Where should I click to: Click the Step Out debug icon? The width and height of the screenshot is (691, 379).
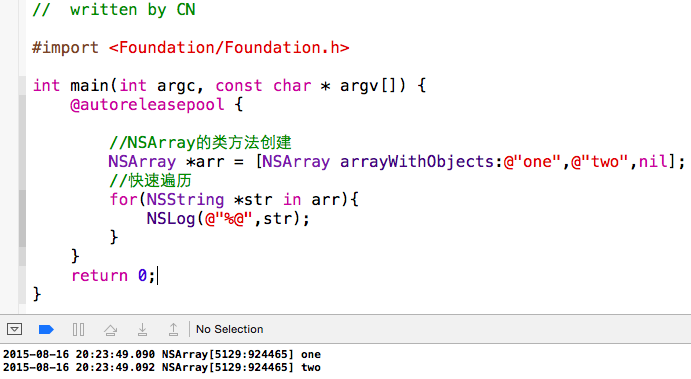tap(174, 329)
